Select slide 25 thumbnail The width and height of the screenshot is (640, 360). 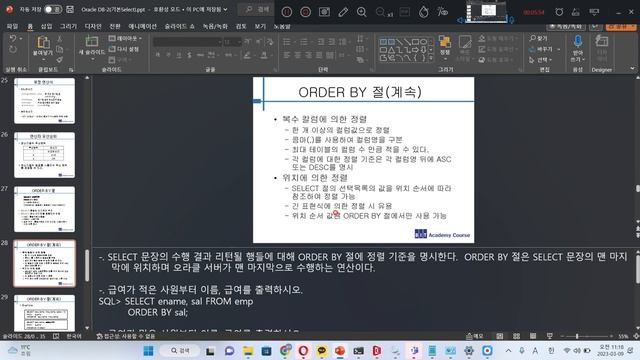coord(44,101)
